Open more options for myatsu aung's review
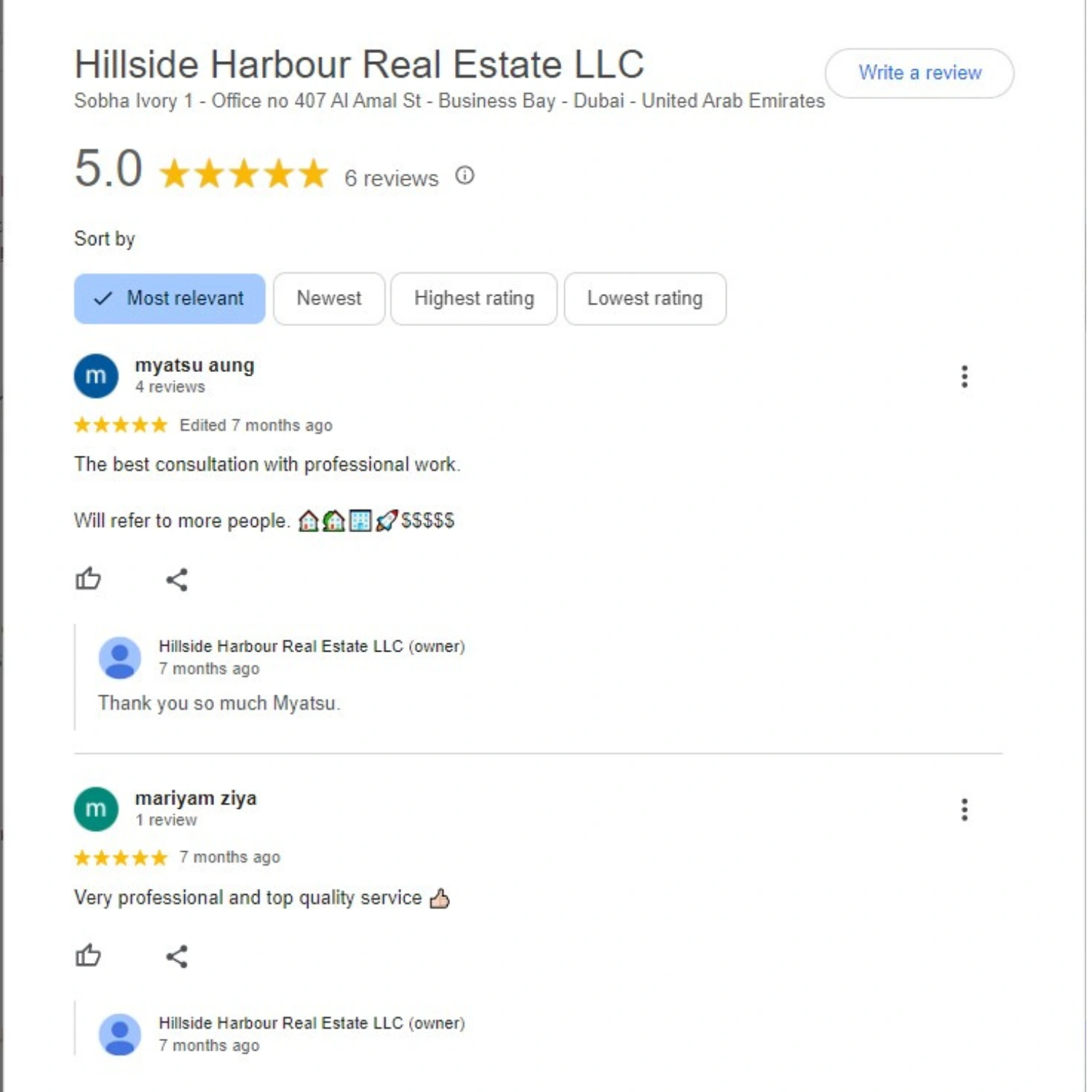 [x=965, y=376]
